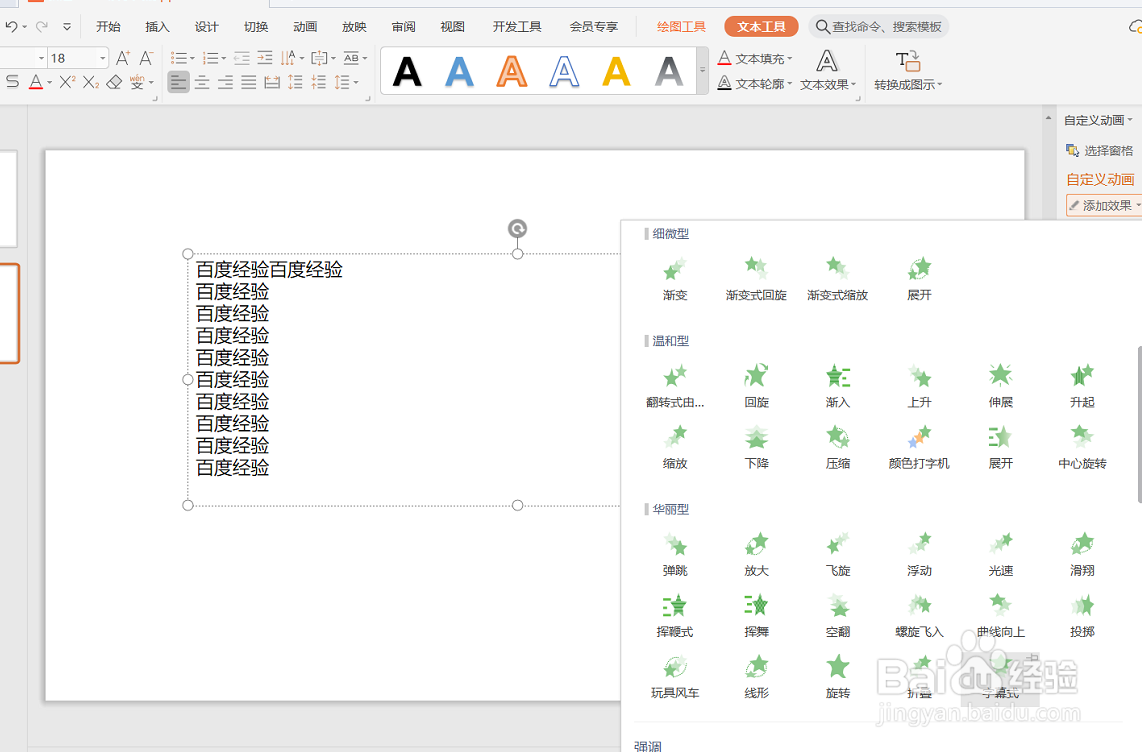1142x752 pixels.
Task: Open the 文本效果 dropdown
Action: coord(826,84)
